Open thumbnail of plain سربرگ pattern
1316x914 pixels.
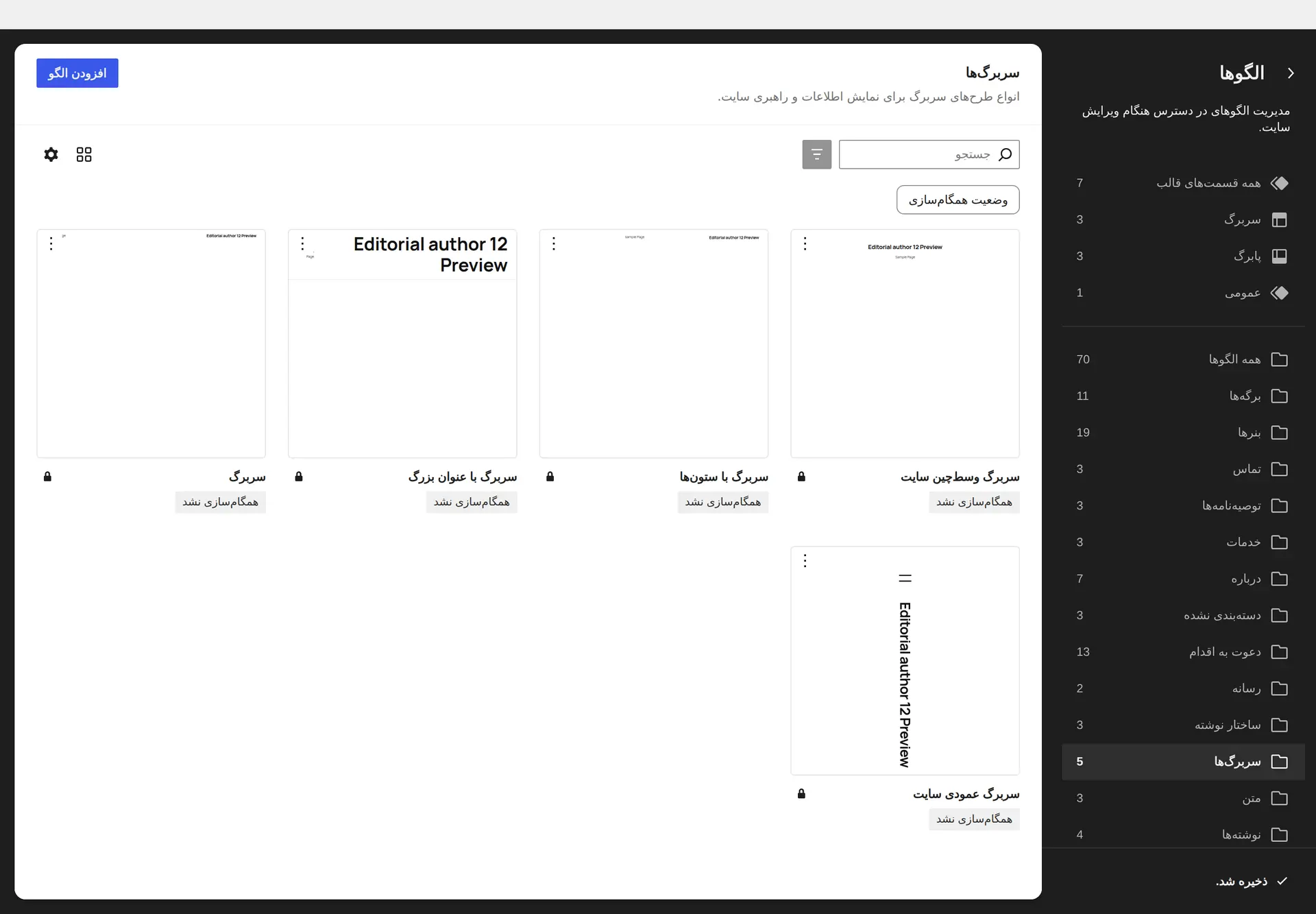click(x=151, y=344)
